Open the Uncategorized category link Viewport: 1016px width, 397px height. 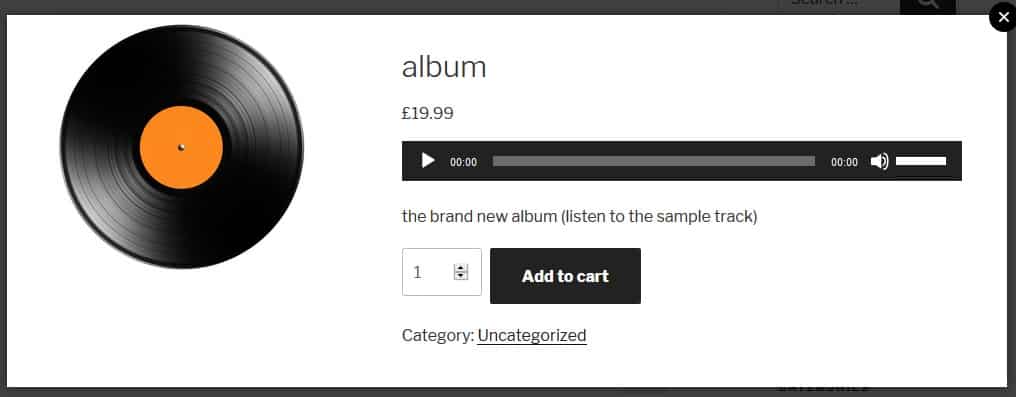[532, 335]
